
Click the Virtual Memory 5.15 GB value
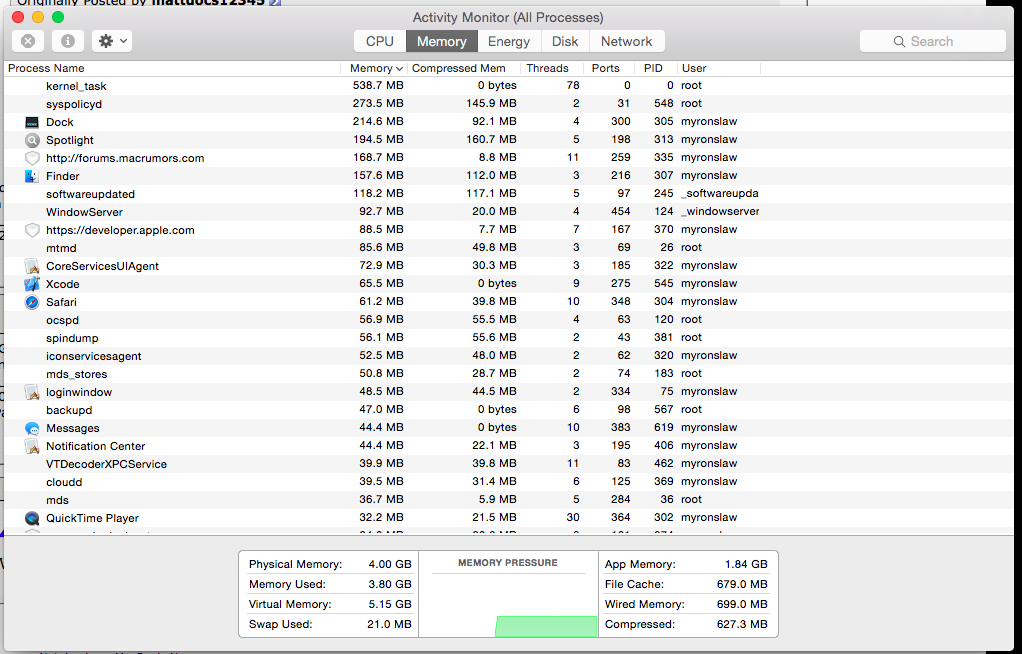pyautogui.click(x=390, y=604)
